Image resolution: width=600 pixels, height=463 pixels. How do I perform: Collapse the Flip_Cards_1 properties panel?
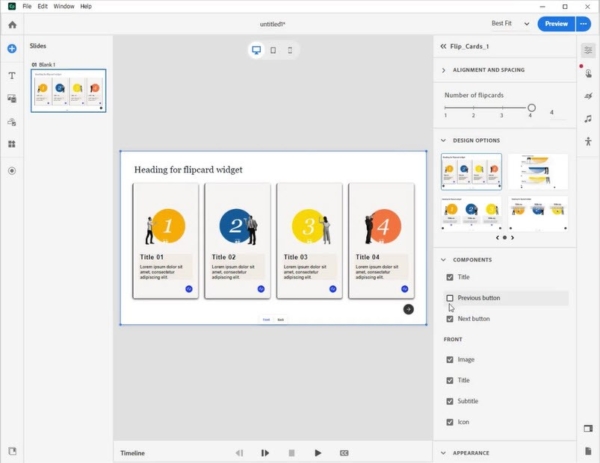coord(443,46)
